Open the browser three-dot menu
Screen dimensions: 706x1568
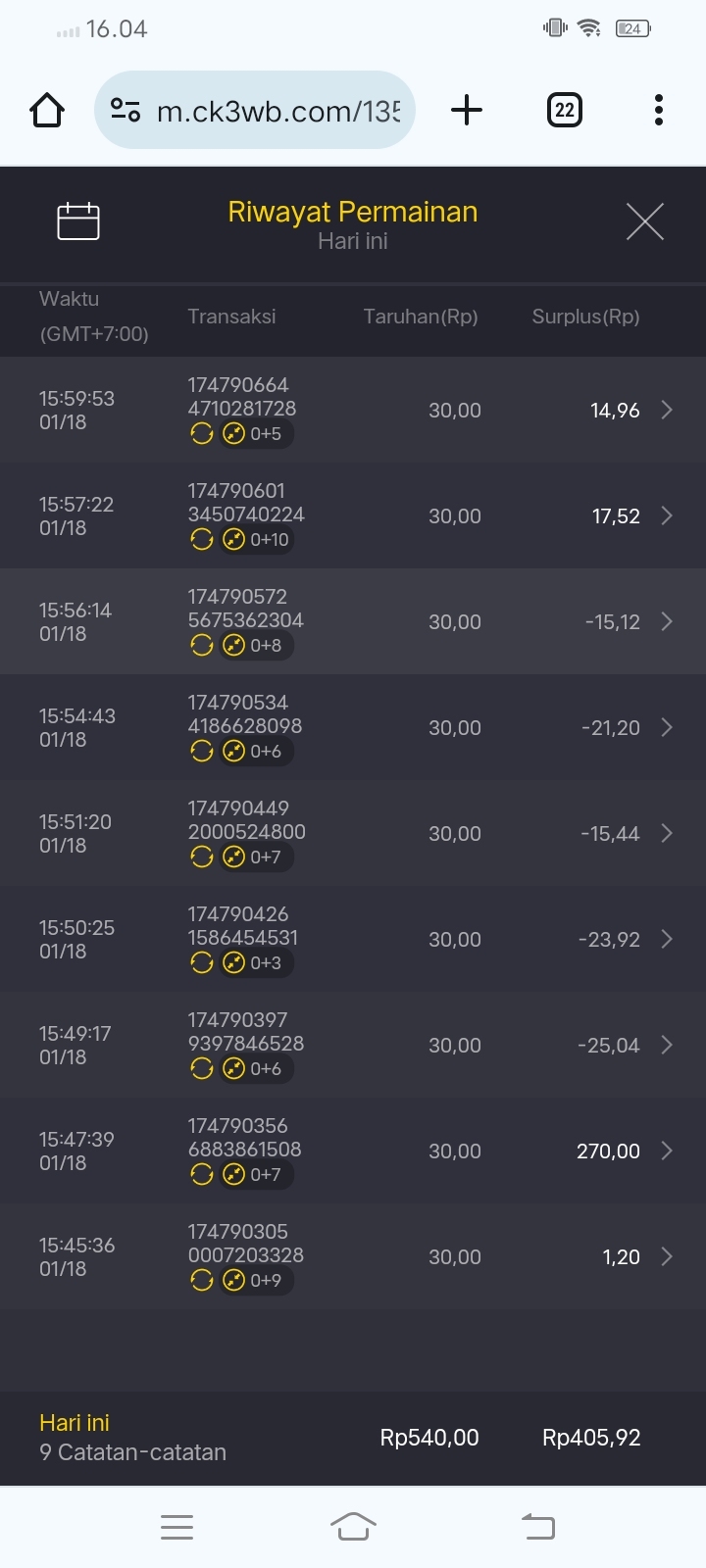(x=659, y=110)
